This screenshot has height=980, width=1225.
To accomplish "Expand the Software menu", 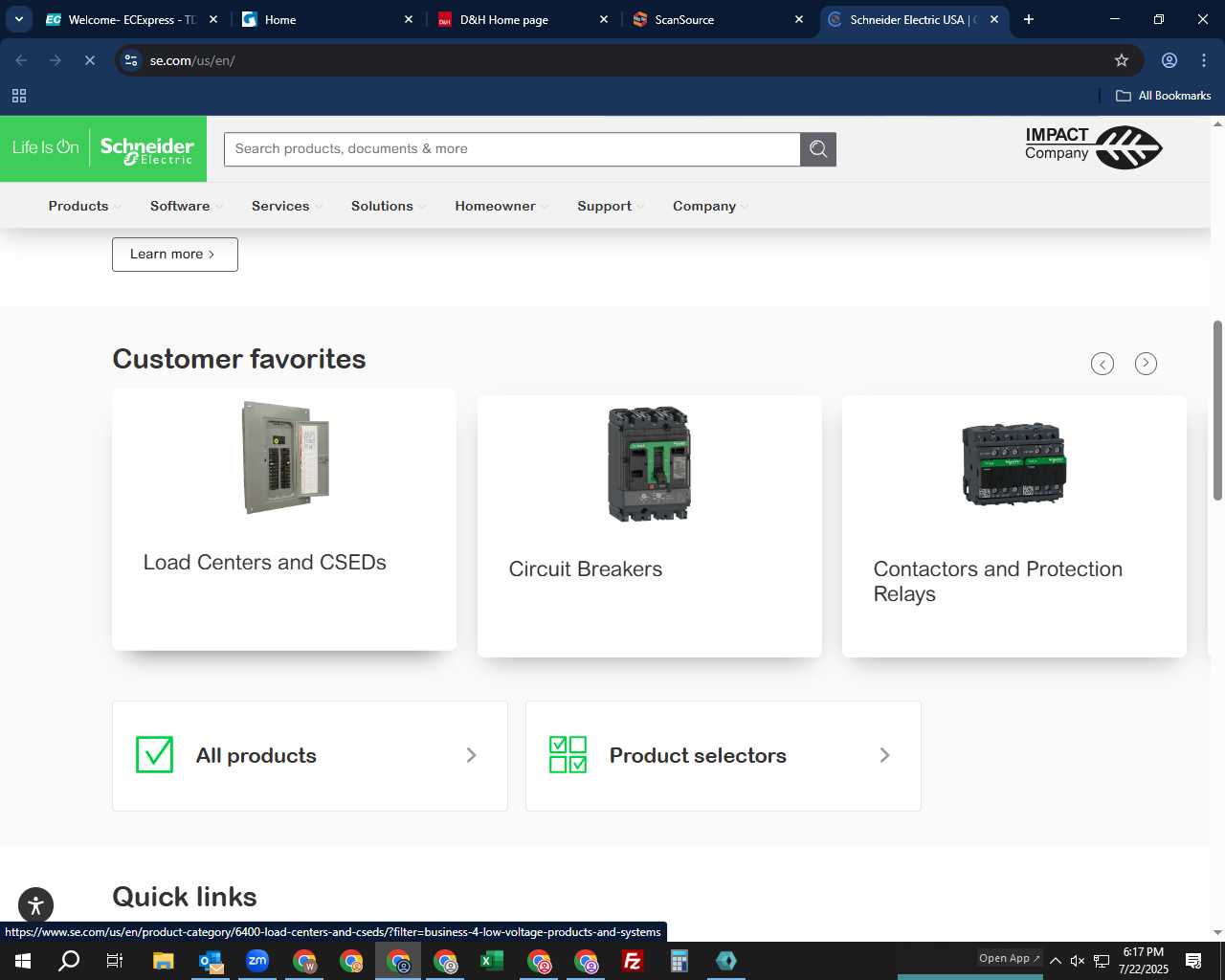I will (x=186, y=206).
